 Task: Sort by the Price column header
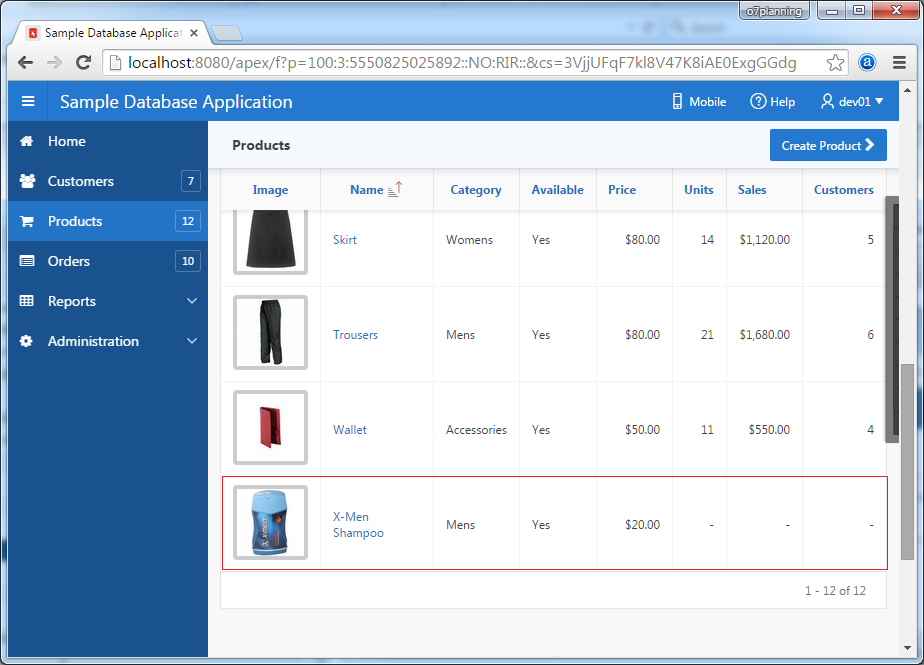(x=622, y=189)
